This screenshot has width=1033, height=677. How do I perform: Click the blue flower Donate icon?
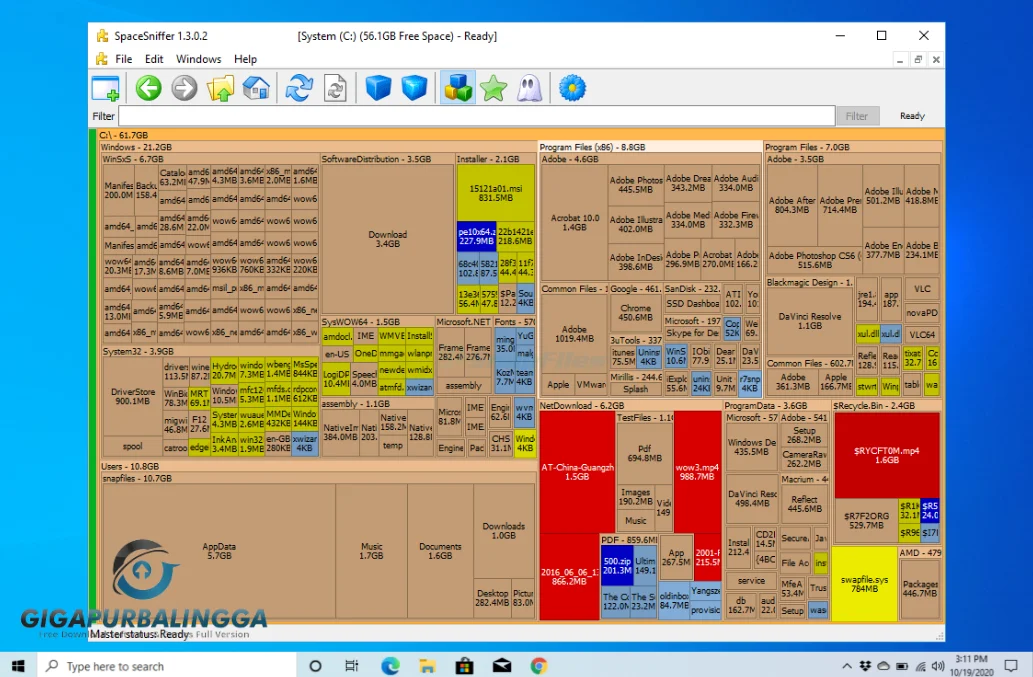pyautogui.click(x=572, y=88)
